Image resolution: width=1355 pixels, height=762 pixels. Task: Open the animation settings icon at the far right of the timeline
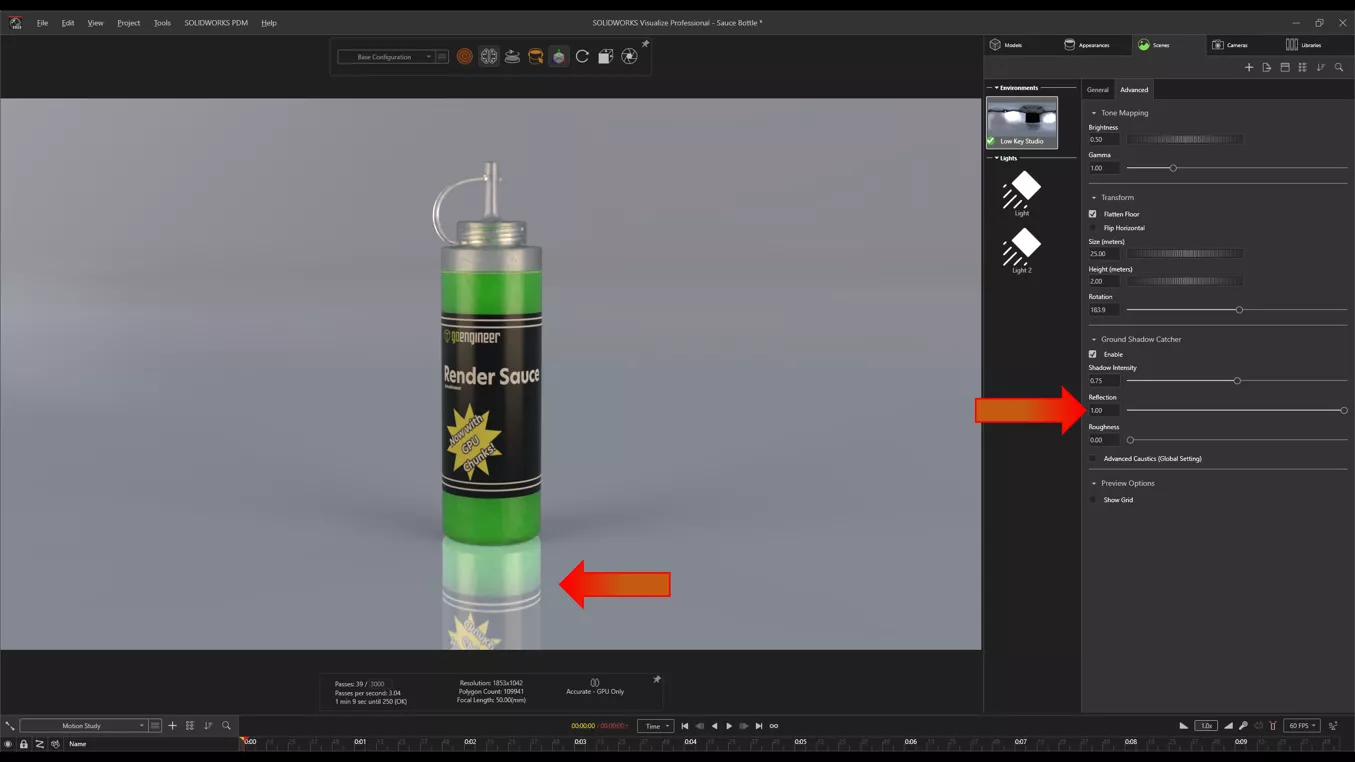1333,726
